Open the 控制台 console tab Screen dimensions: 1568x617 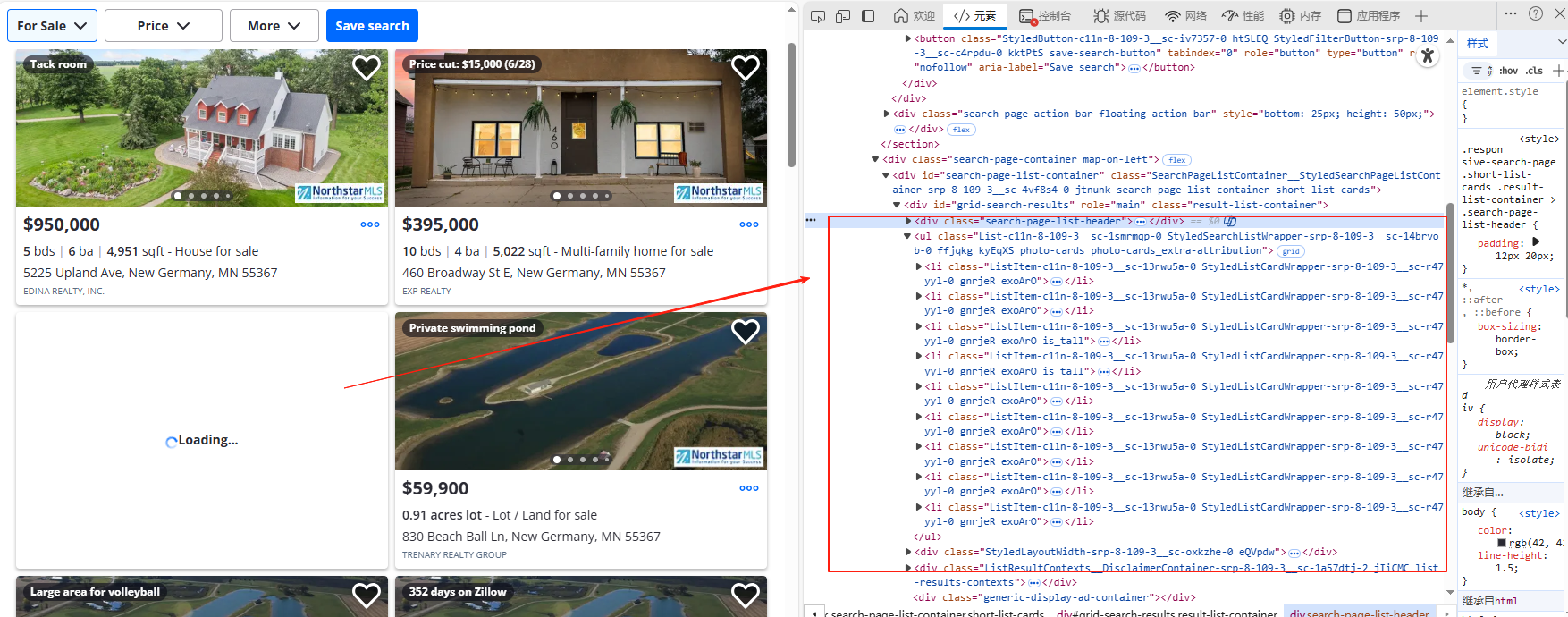pos(1044,16)
